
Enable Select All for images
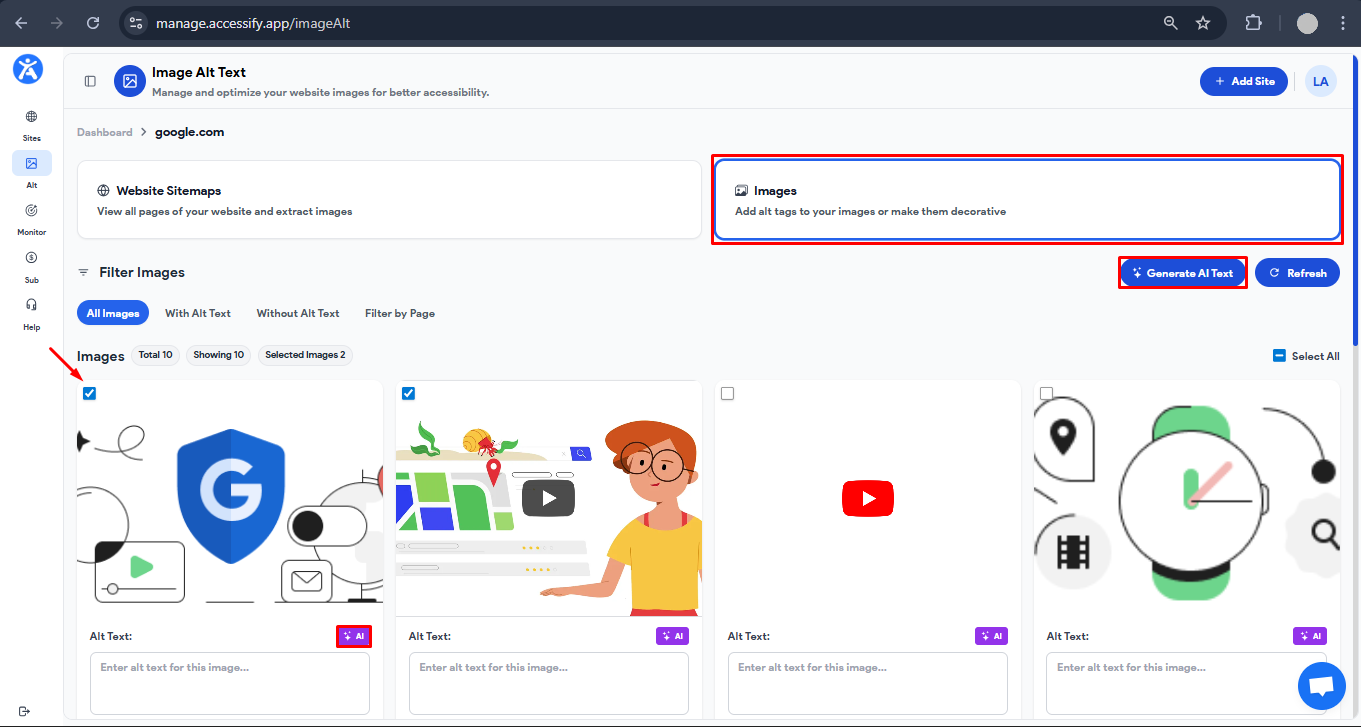(x=1306, y=355)
